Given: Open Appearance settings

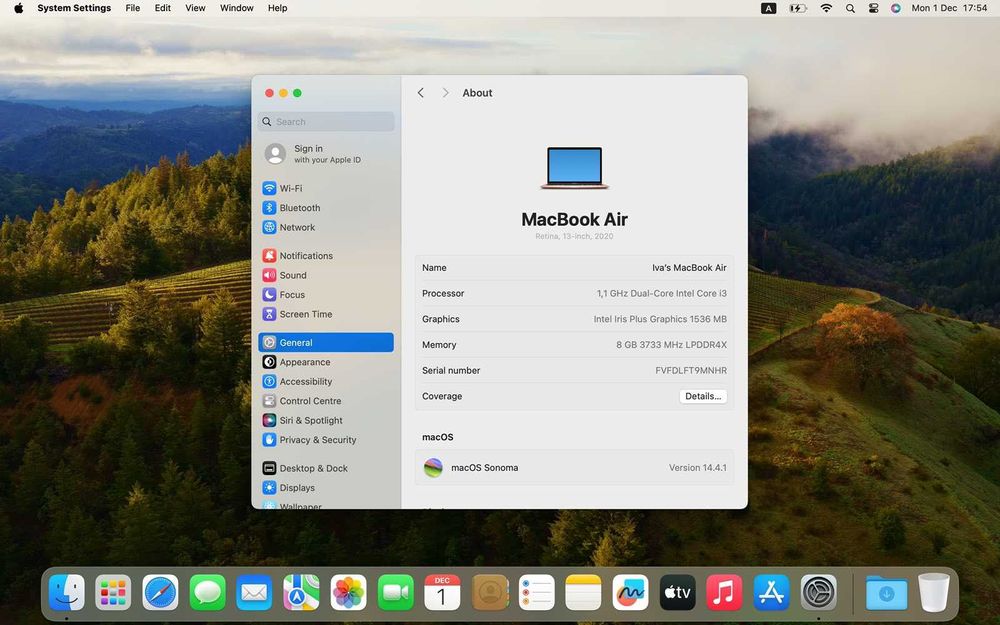Looking at the screenshot, I should 326,362.
